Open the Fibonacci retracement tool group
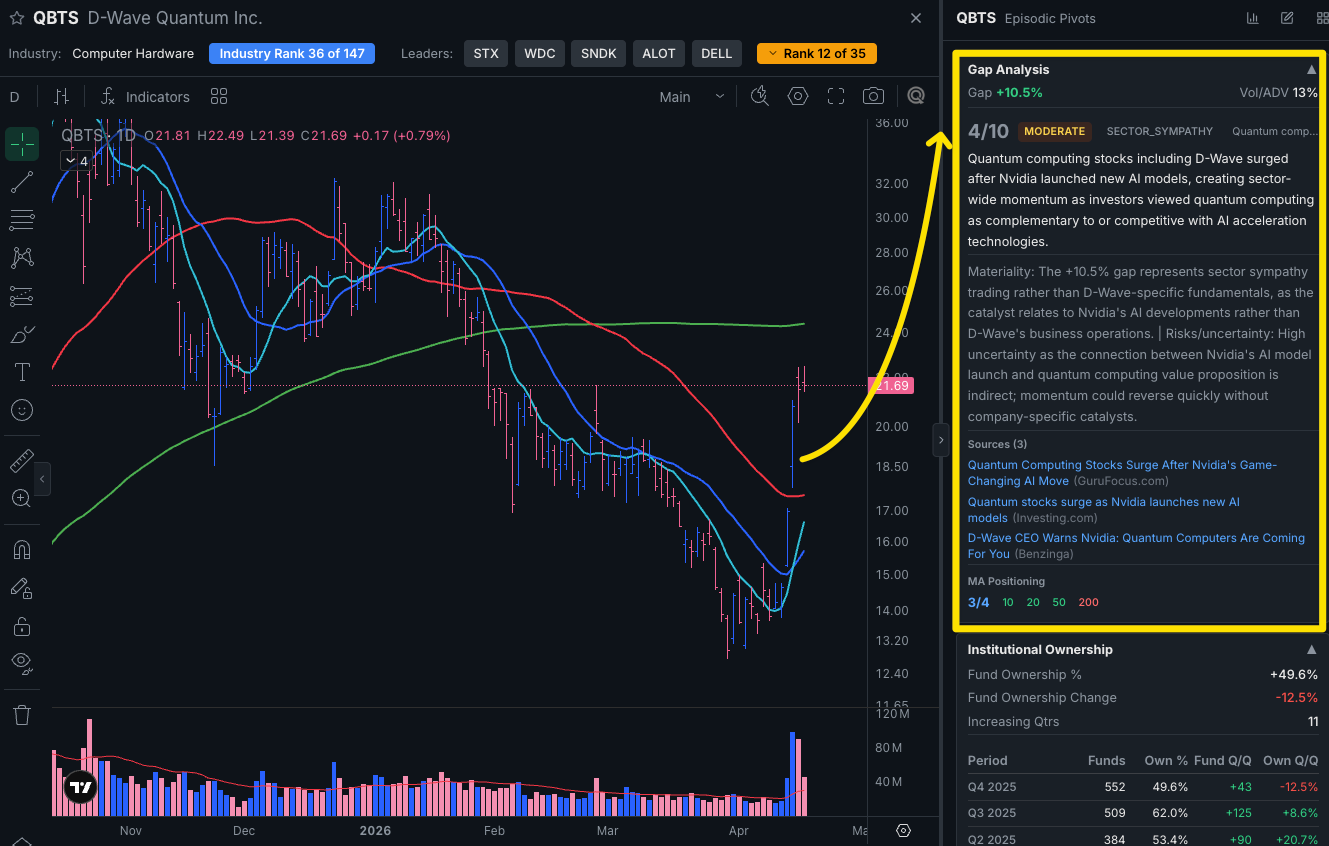Image resolution: width=1329 pixels, height=846 pixels. 21,220
